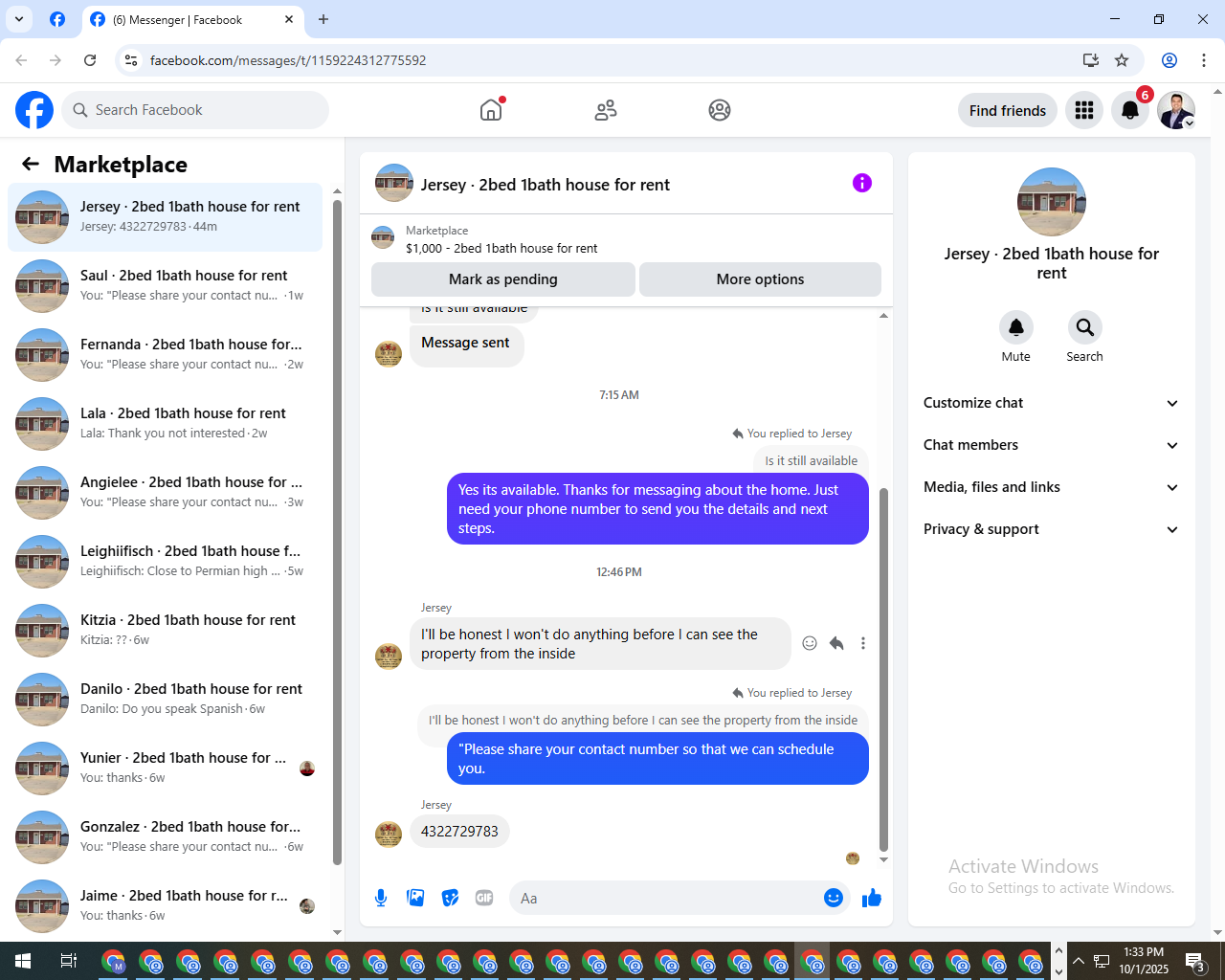Click the house thumbnail in right panel

tap(1052, 202)
